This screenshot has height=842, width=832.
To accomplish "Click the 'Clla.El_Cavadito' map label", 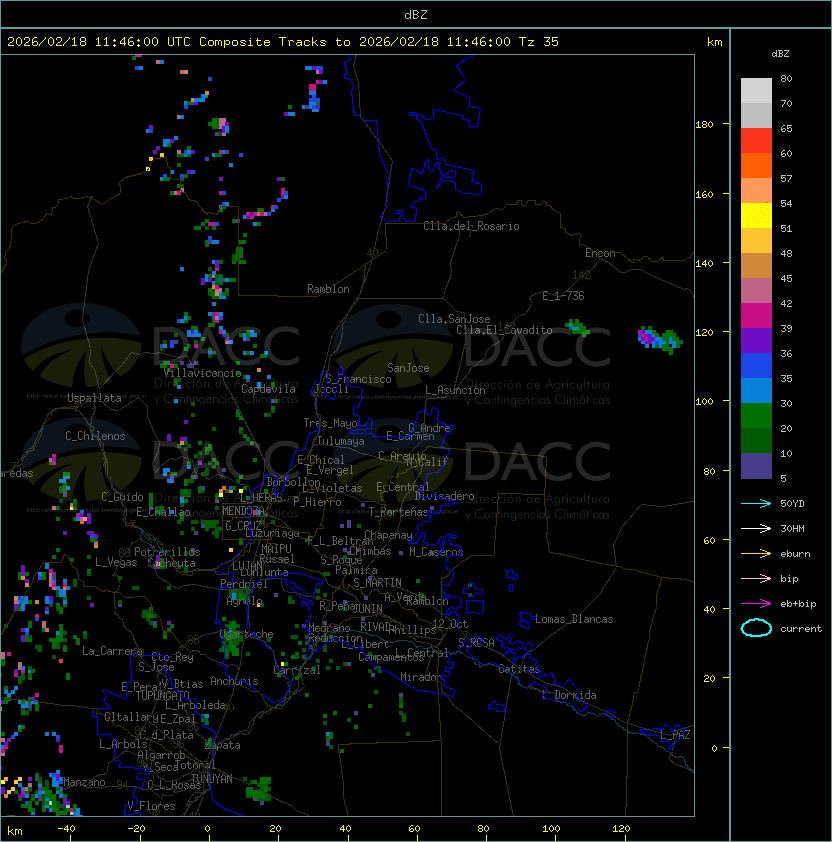I will 504,330.
